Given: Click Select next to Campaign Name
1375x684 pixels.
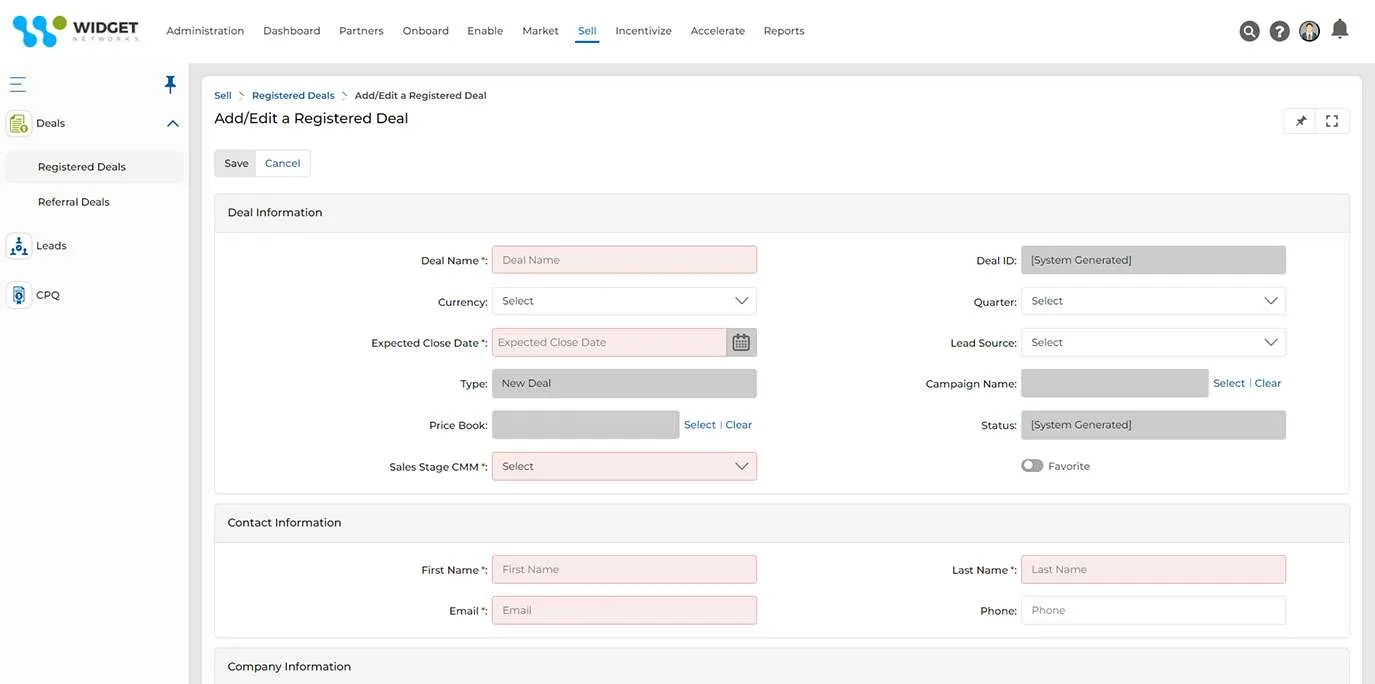Looking at the screenshot, I should coord(1229,383).
